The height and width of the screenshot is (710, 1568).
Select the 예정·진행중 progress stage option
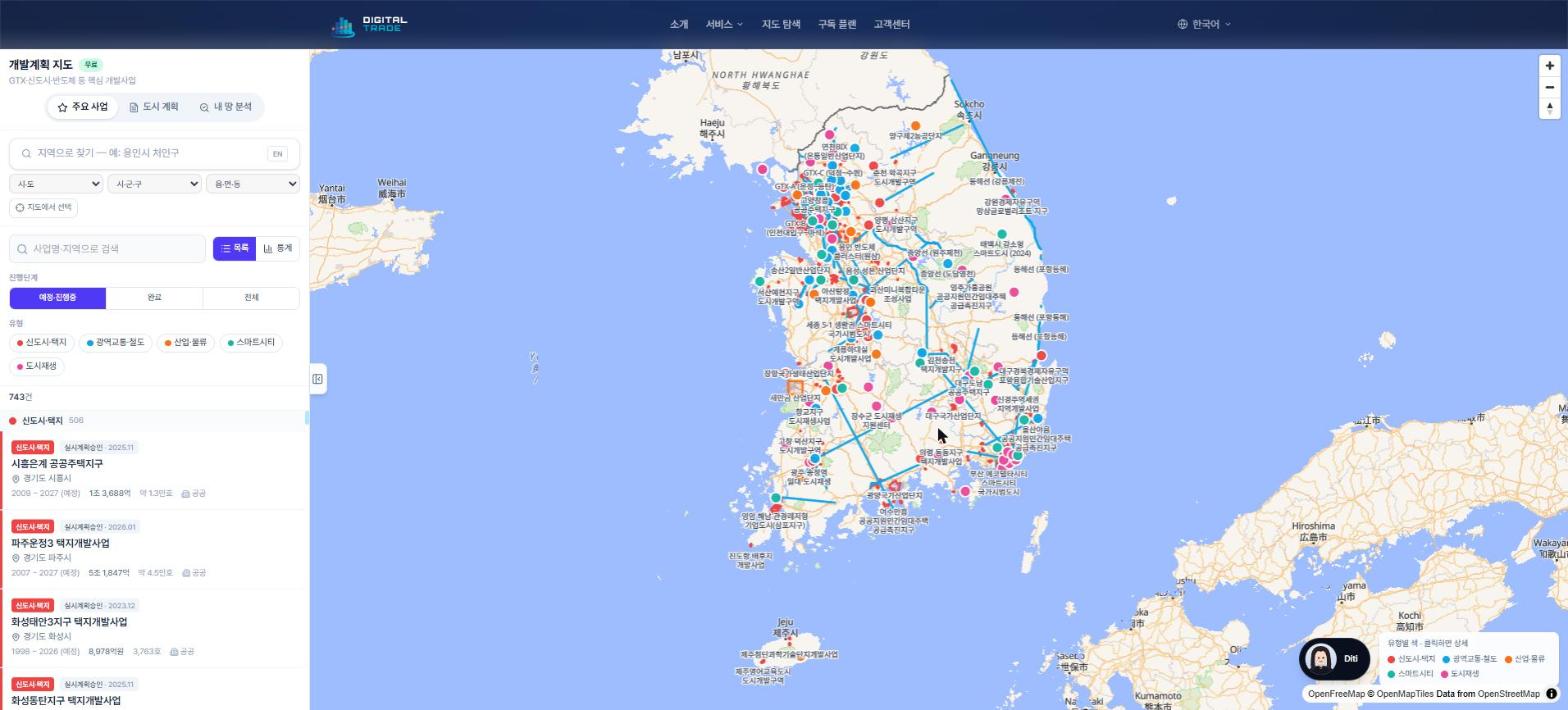pos(58,298)
